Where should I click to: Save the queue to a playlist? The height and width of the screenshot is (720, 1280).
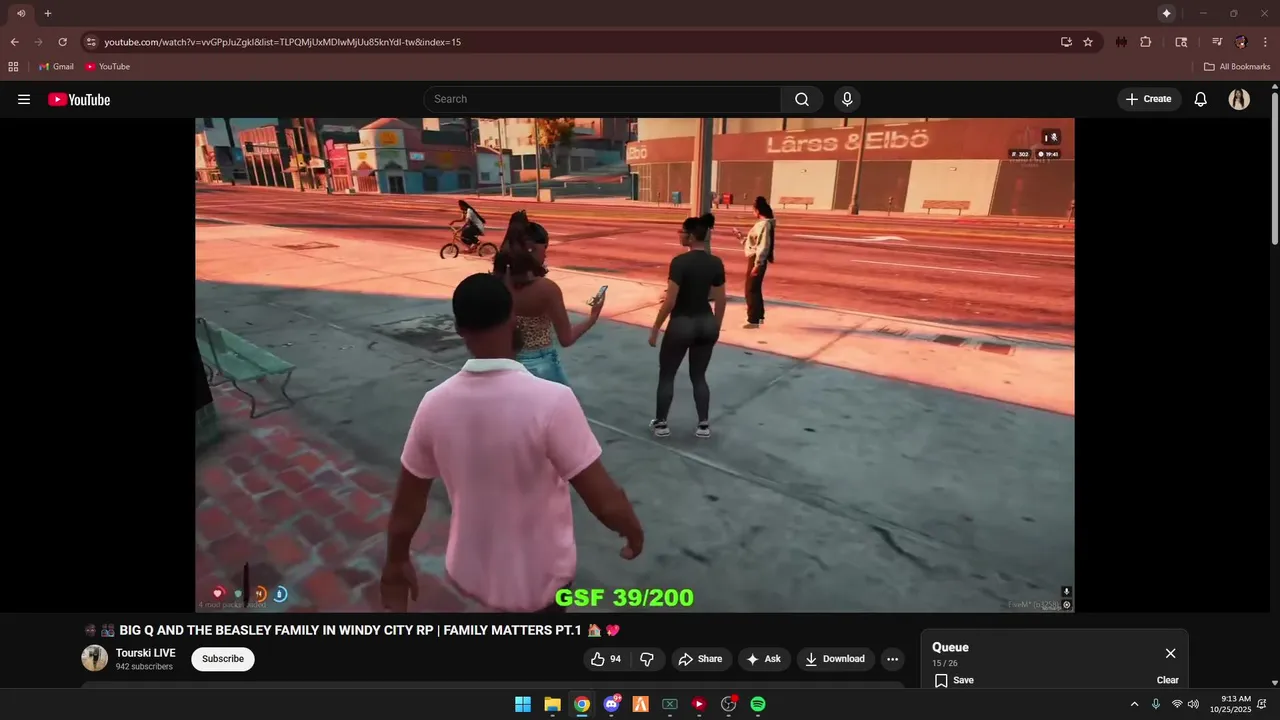(x=954, y=680)
